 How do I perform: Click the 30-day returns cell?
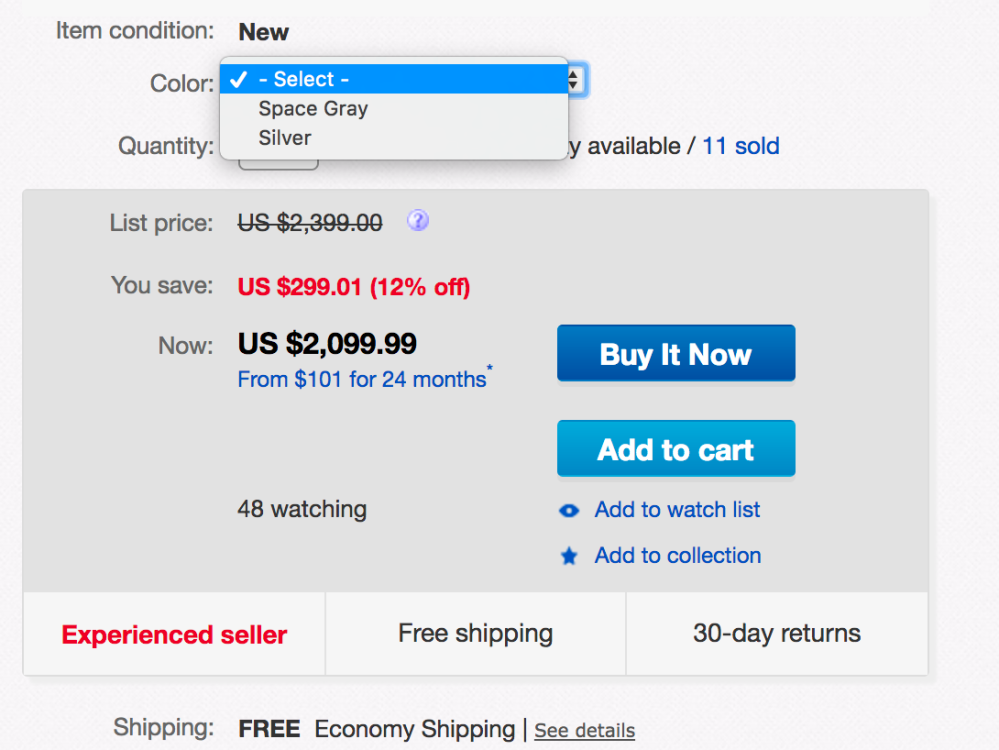776,633
